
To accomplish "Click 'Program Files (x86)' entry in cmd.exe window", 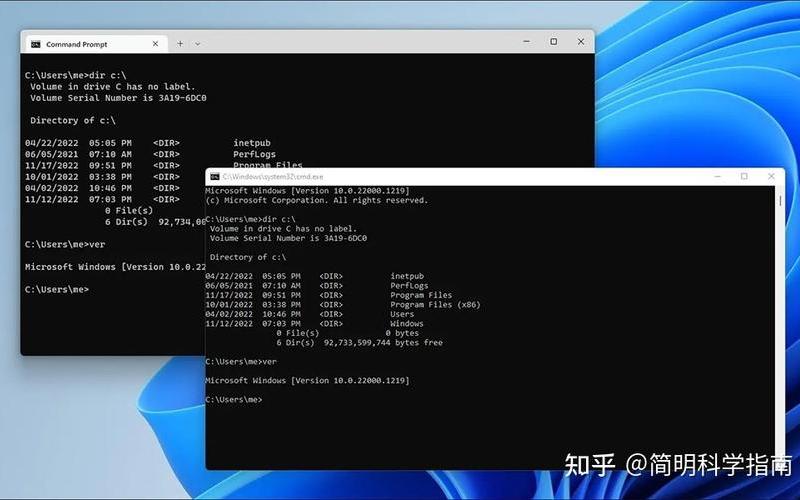I will point(435,305).
